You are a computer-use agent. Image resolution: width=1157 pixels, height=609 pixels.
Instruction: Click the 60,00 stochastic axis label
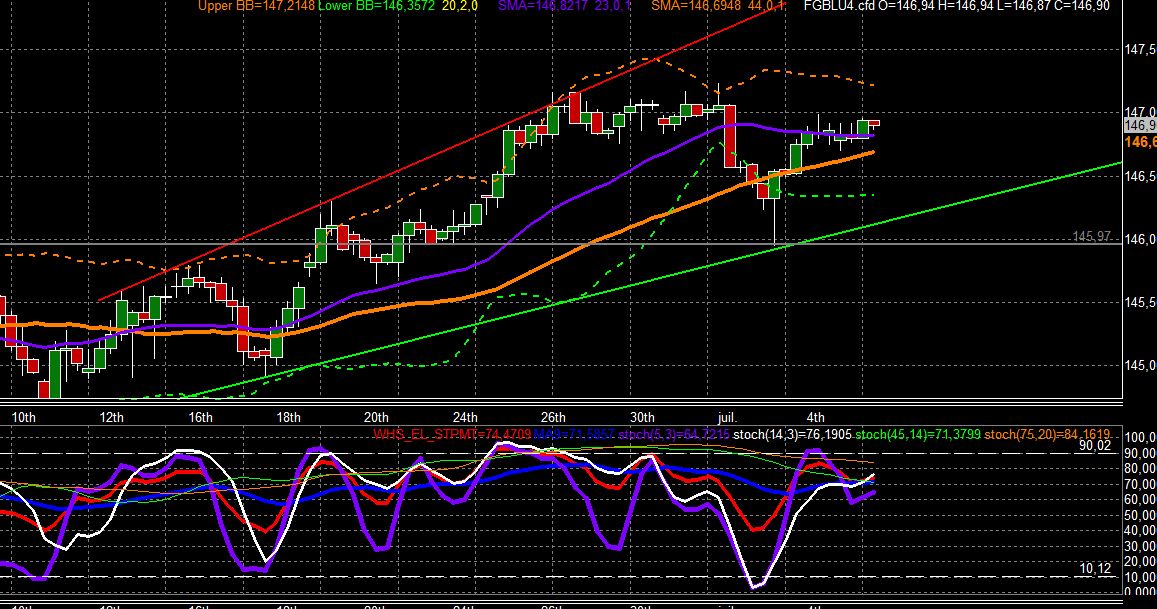click(x=1141, y=499)
